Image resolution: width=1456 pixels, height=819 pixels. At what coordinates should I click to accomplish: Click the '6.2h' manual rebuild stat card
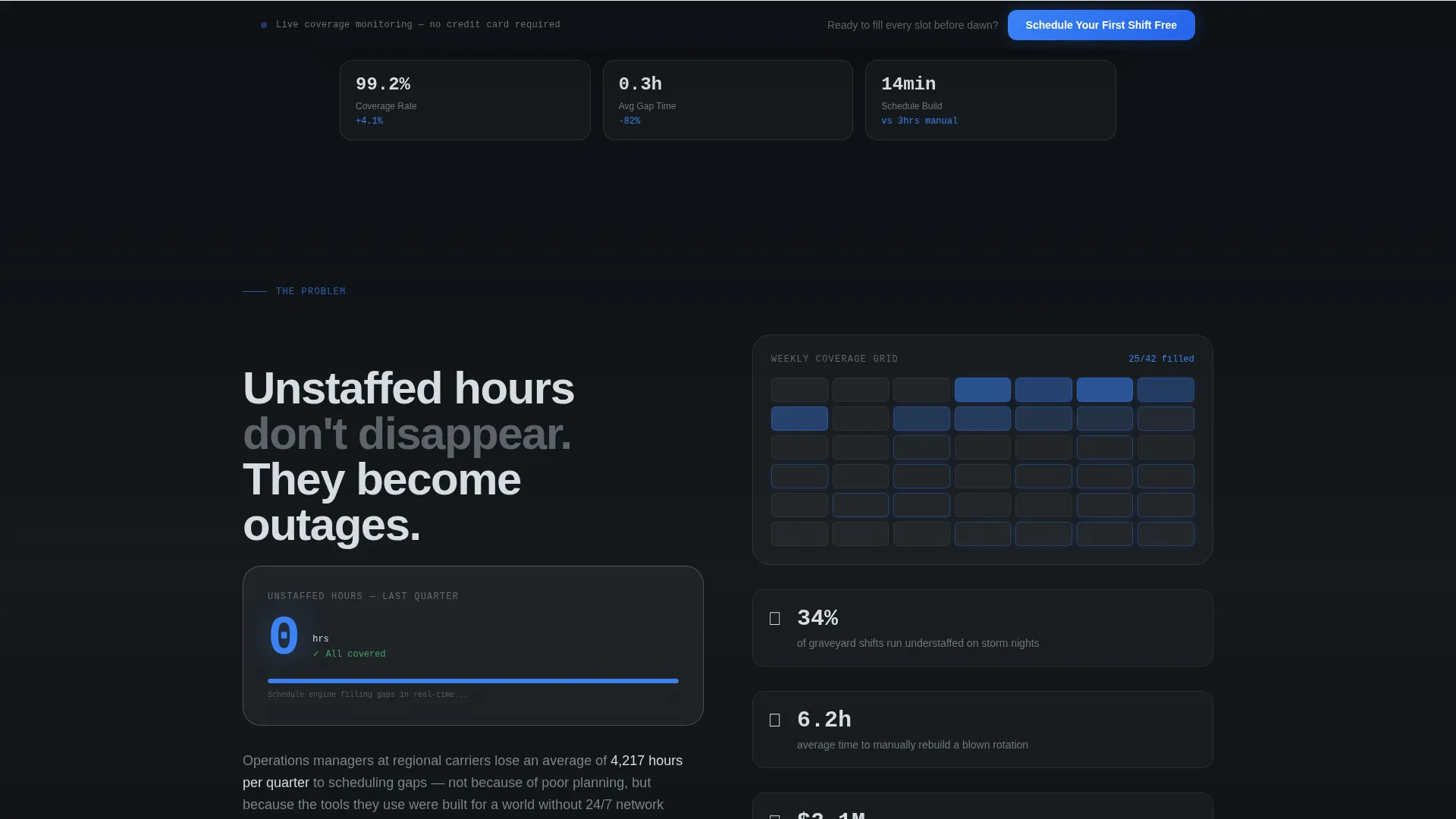pos(982,730)
